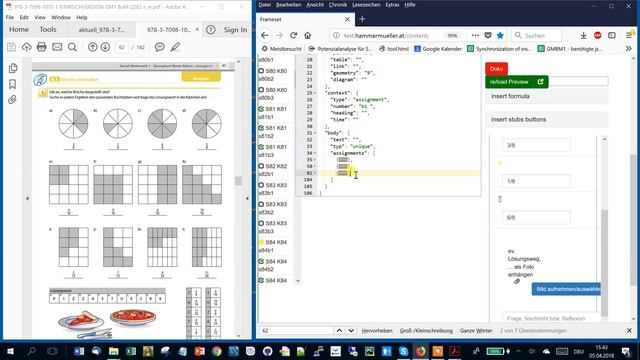
Task: Show site information icon in Firefox address bar
Action: point(336,36)
